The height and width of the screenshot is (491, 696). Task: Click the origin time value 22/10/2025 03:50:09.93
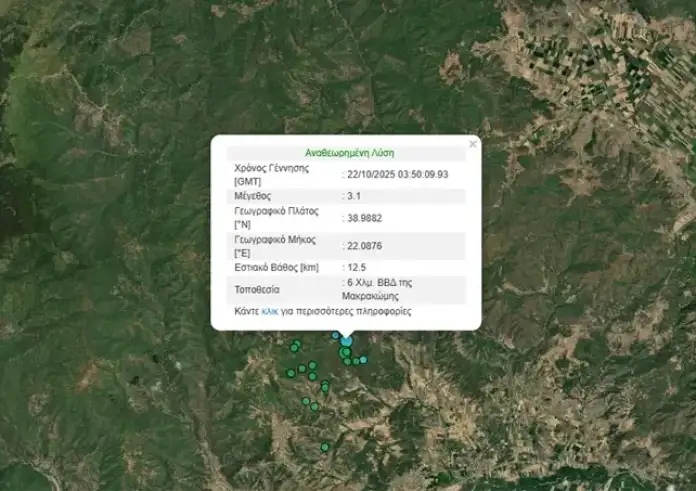click(398, 174)
